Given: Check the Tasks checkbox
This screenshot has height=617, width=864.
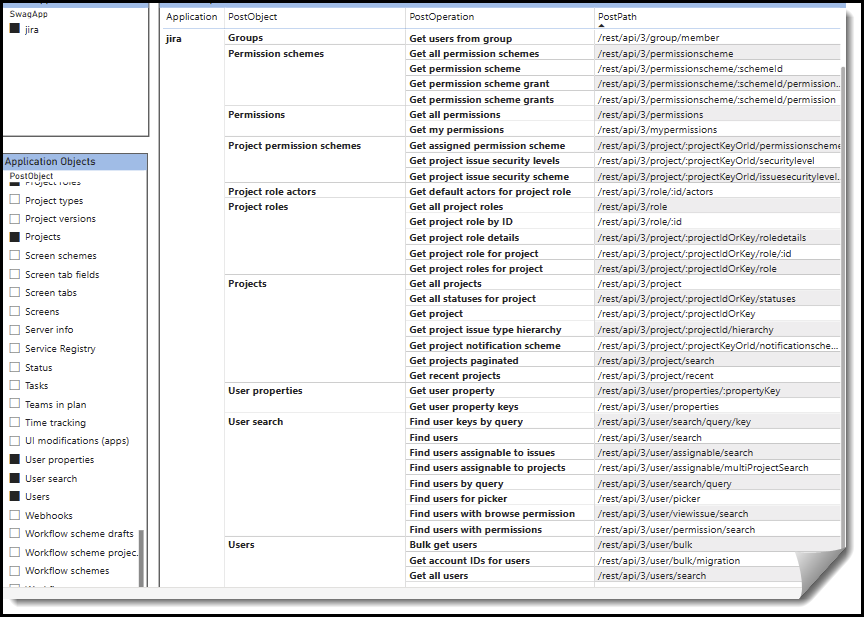Looking at the screenshot, I should [x=15, y=385].
